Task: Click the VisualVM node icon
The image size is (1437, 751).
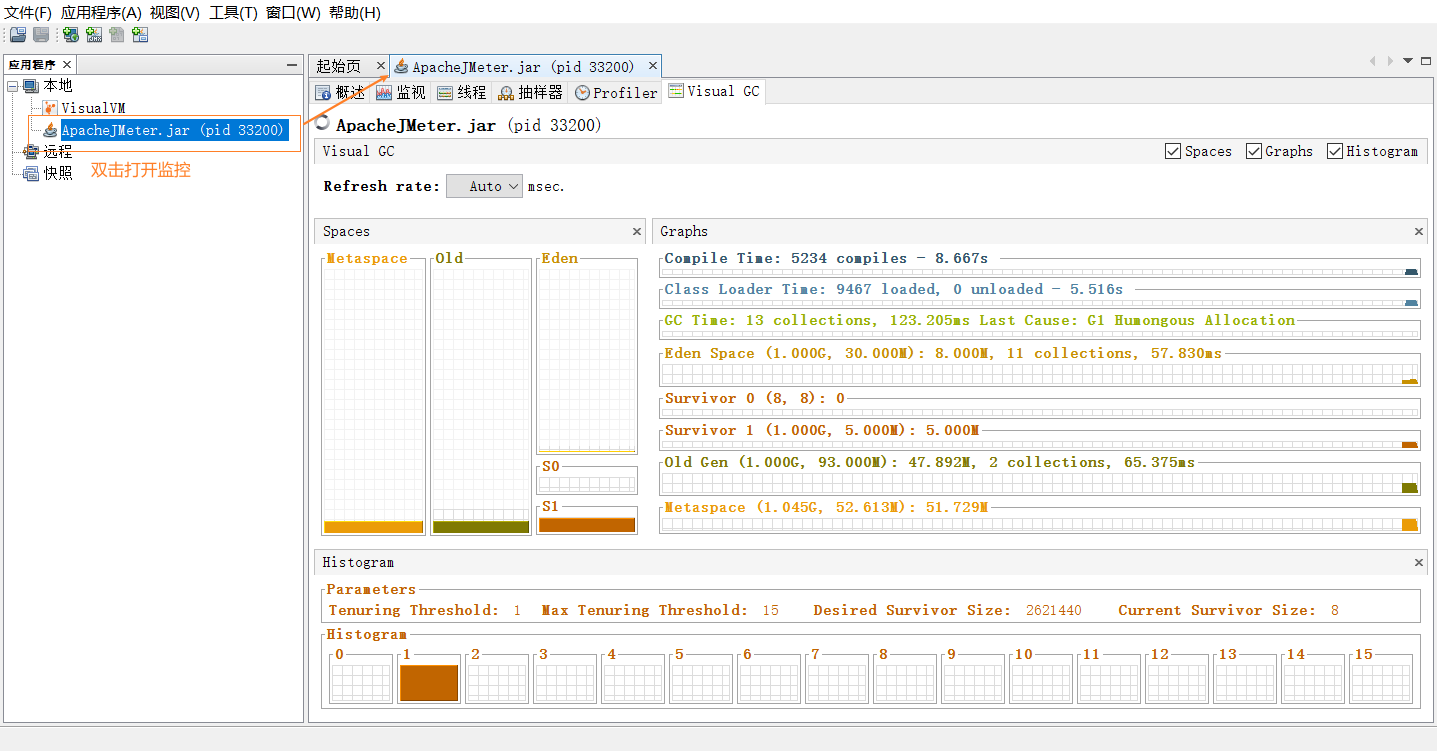Action: pyautogui.click(x=50, y=108)
